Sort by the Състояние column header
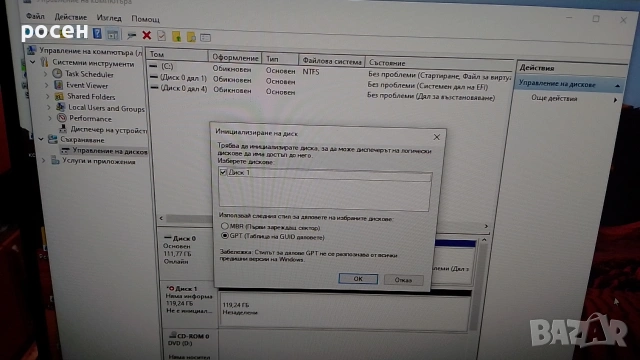 (440, 64)
